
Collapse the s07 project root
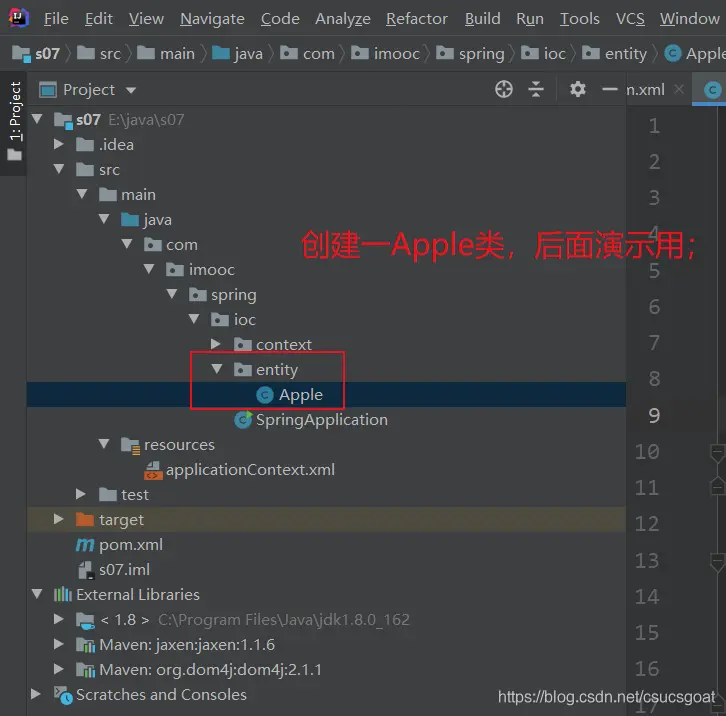click(37, 119)
